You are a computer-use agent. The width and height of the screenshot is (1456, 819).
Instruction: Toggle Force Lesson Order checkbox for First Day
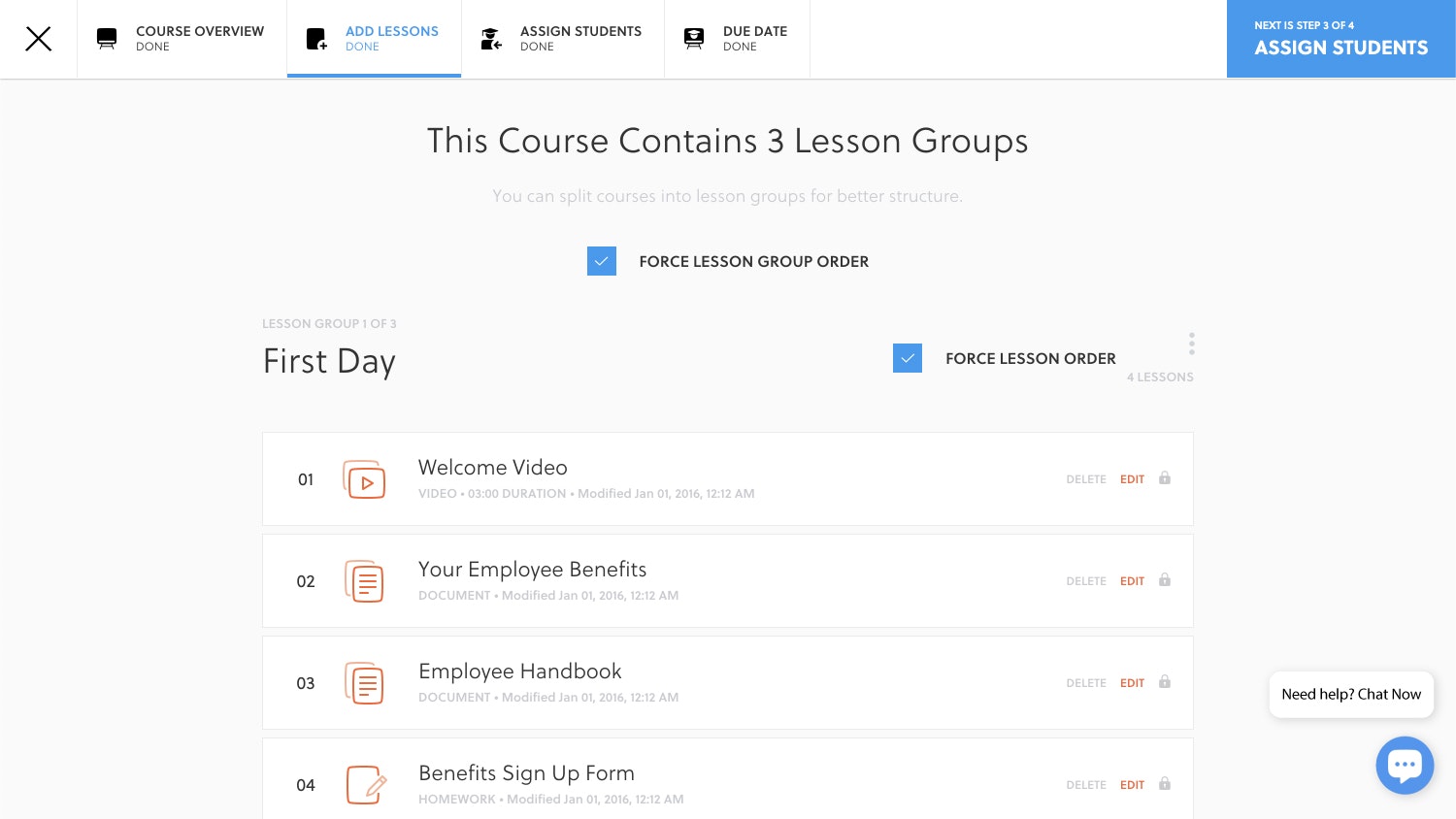pyautogui.click(x=908, y=358)
